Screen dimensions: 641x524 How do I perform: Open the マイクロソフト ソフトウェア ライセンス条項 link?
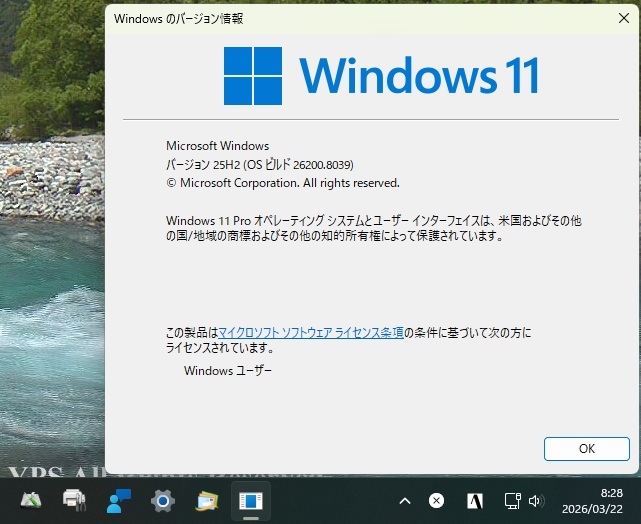pos(311,333)
